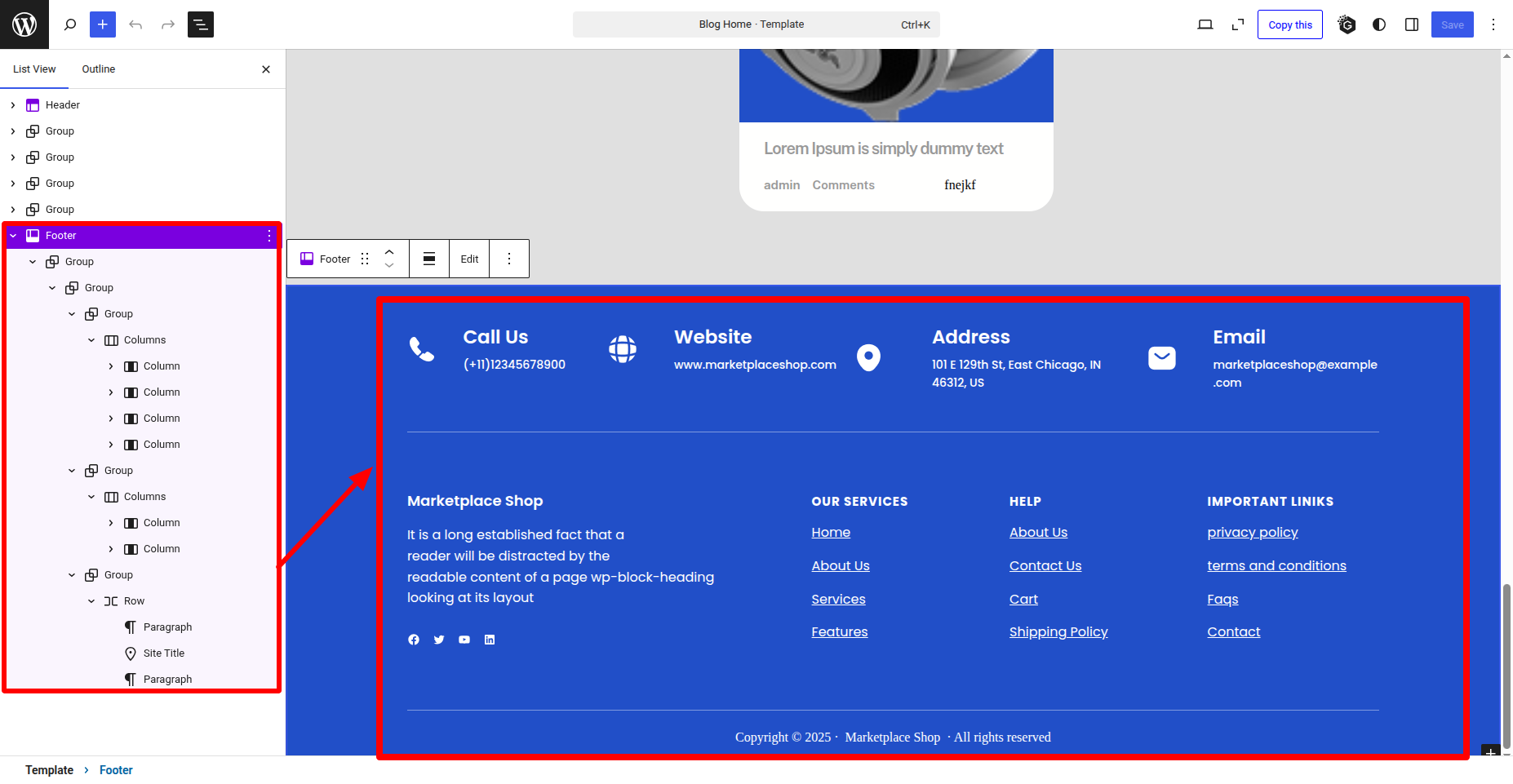Collapse the Row item in List View
The height and width of the screenshot is (784, 1513).
point(91,601)
